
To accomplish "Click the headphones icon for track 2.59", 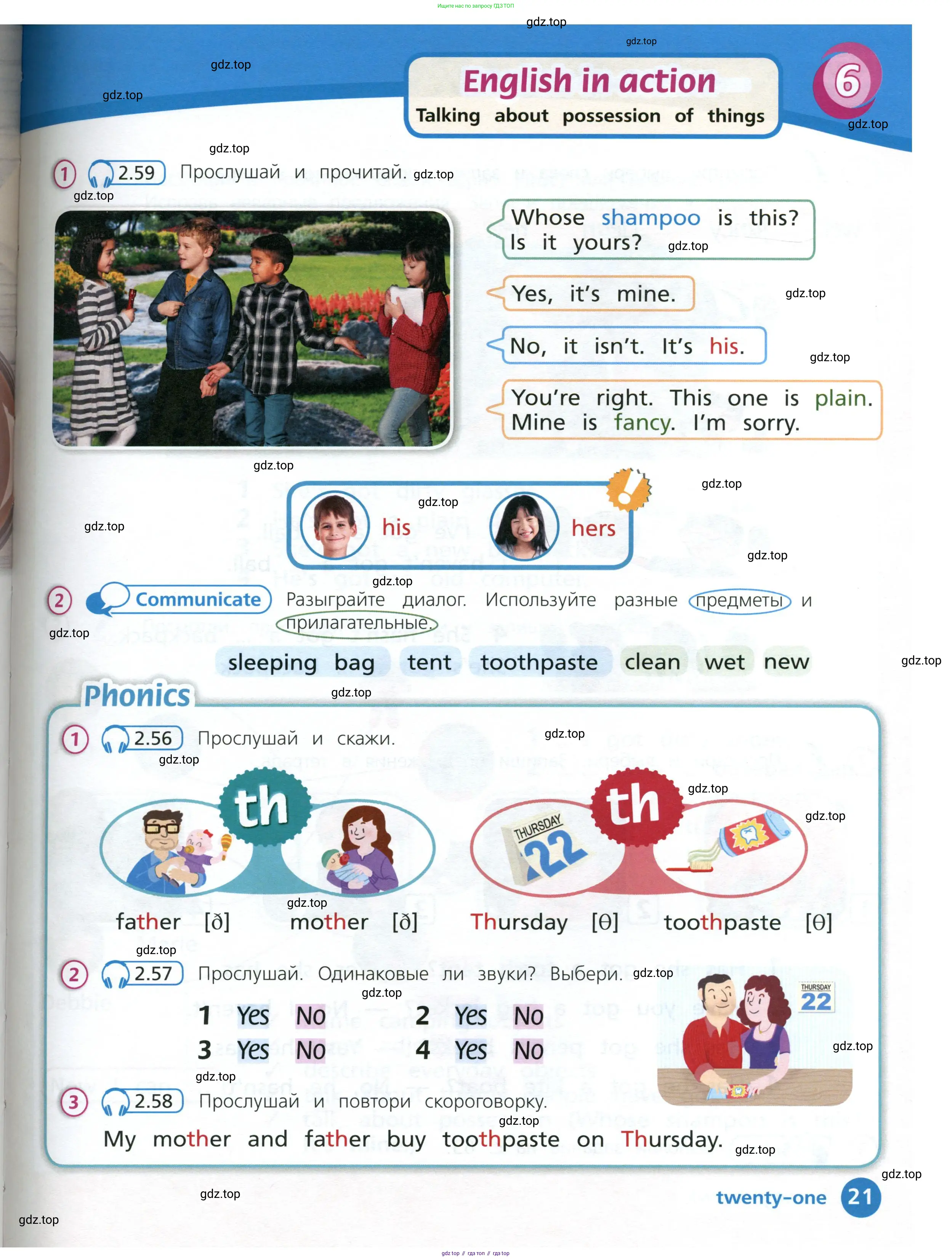I will coord(101,173).
